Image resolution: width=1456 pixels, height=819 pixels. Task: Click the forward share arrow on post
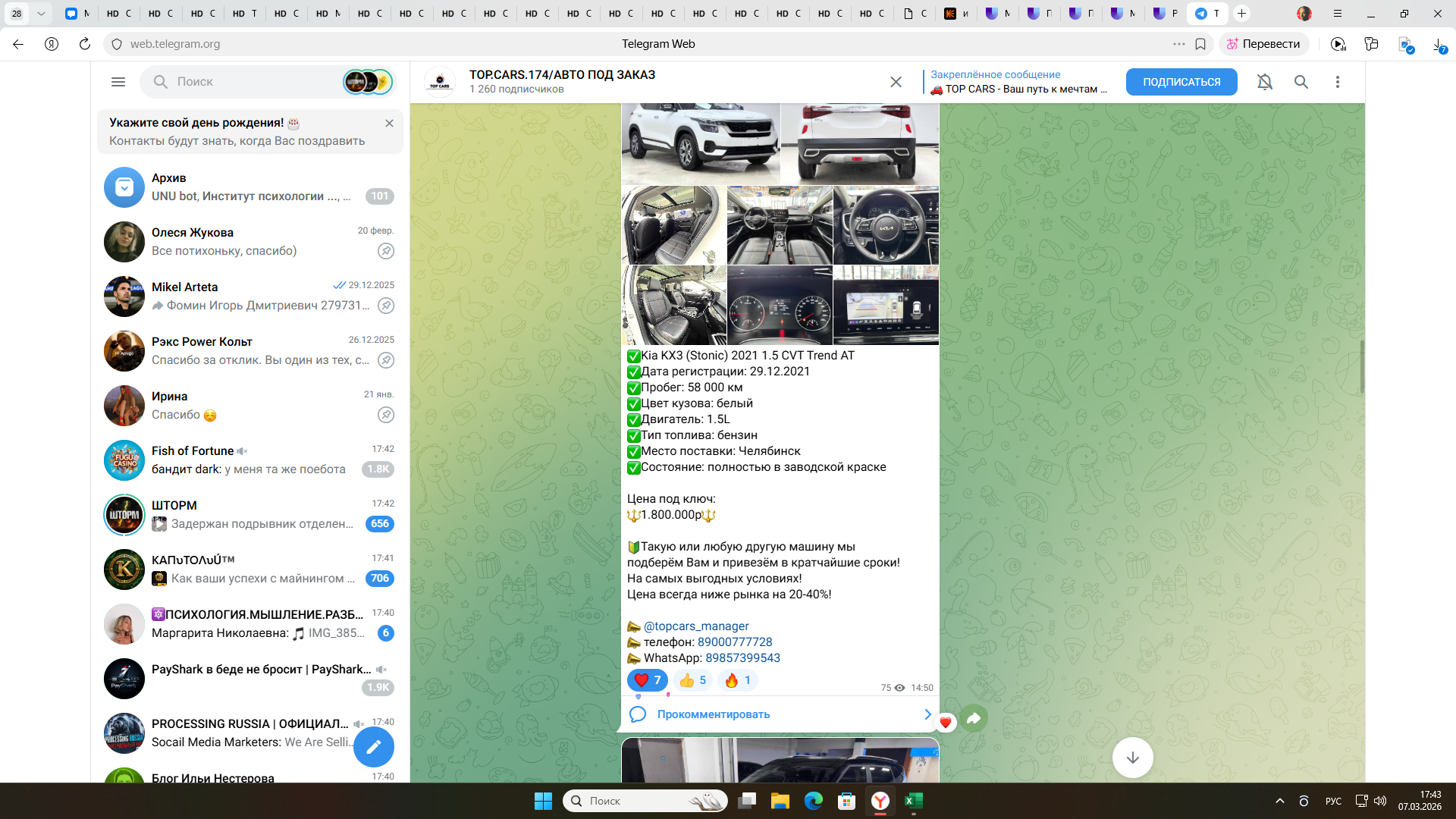[974, 718]
